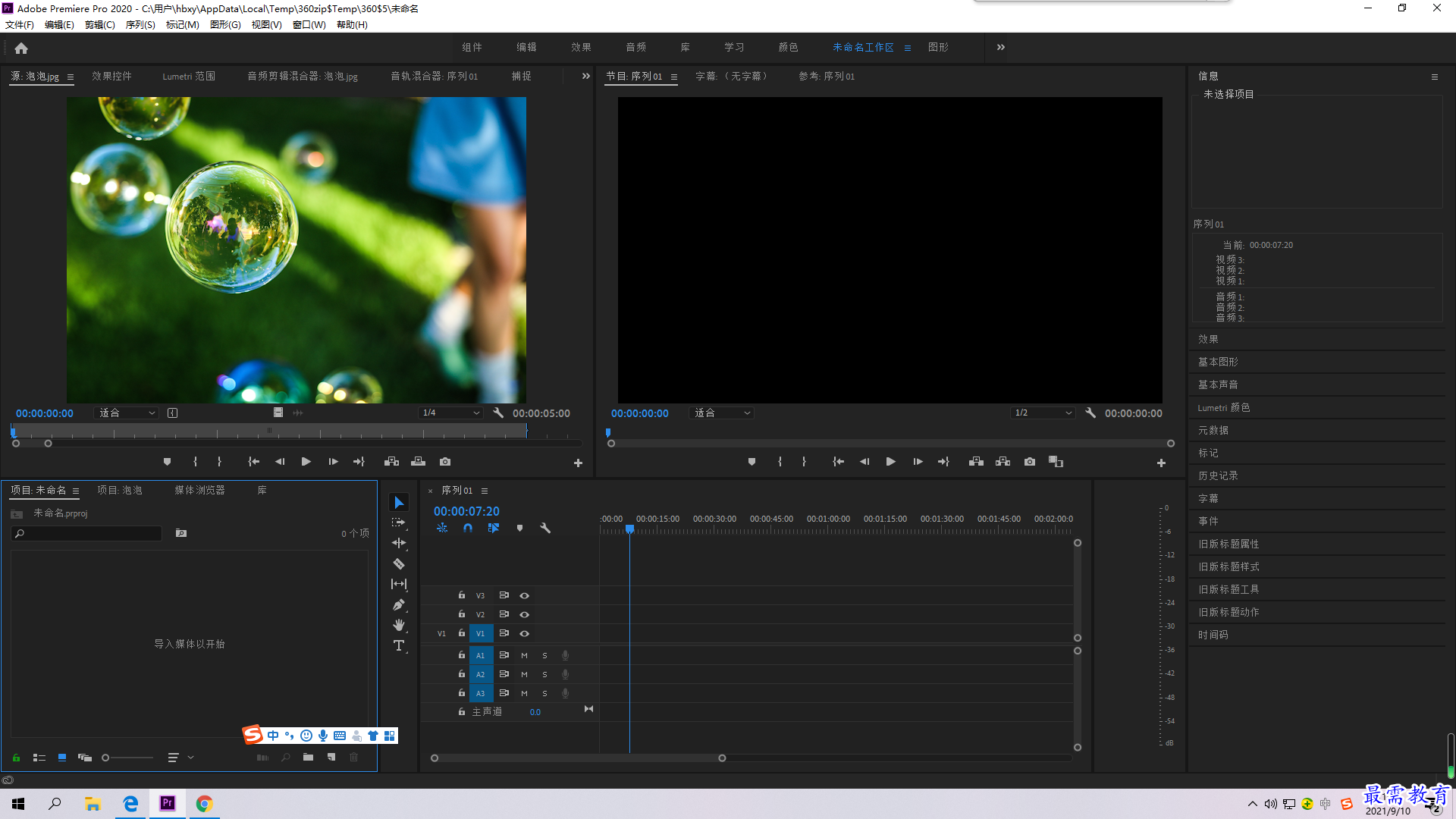Screen dimensions: 1456x819
Task: Mute audio track A1
Action: click(x=524, y=655)
